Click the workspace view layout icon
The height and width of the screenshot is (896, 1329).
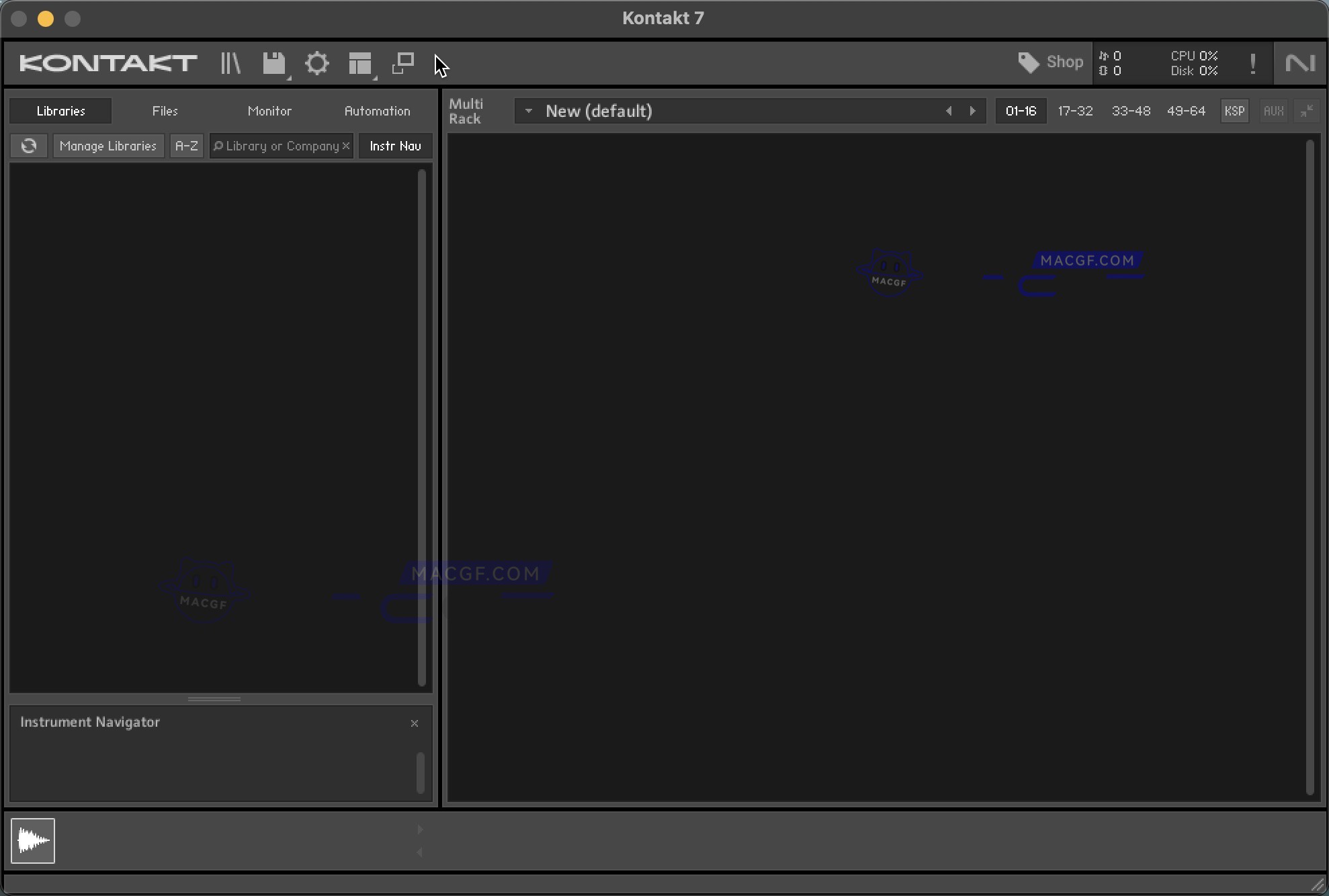360,63
